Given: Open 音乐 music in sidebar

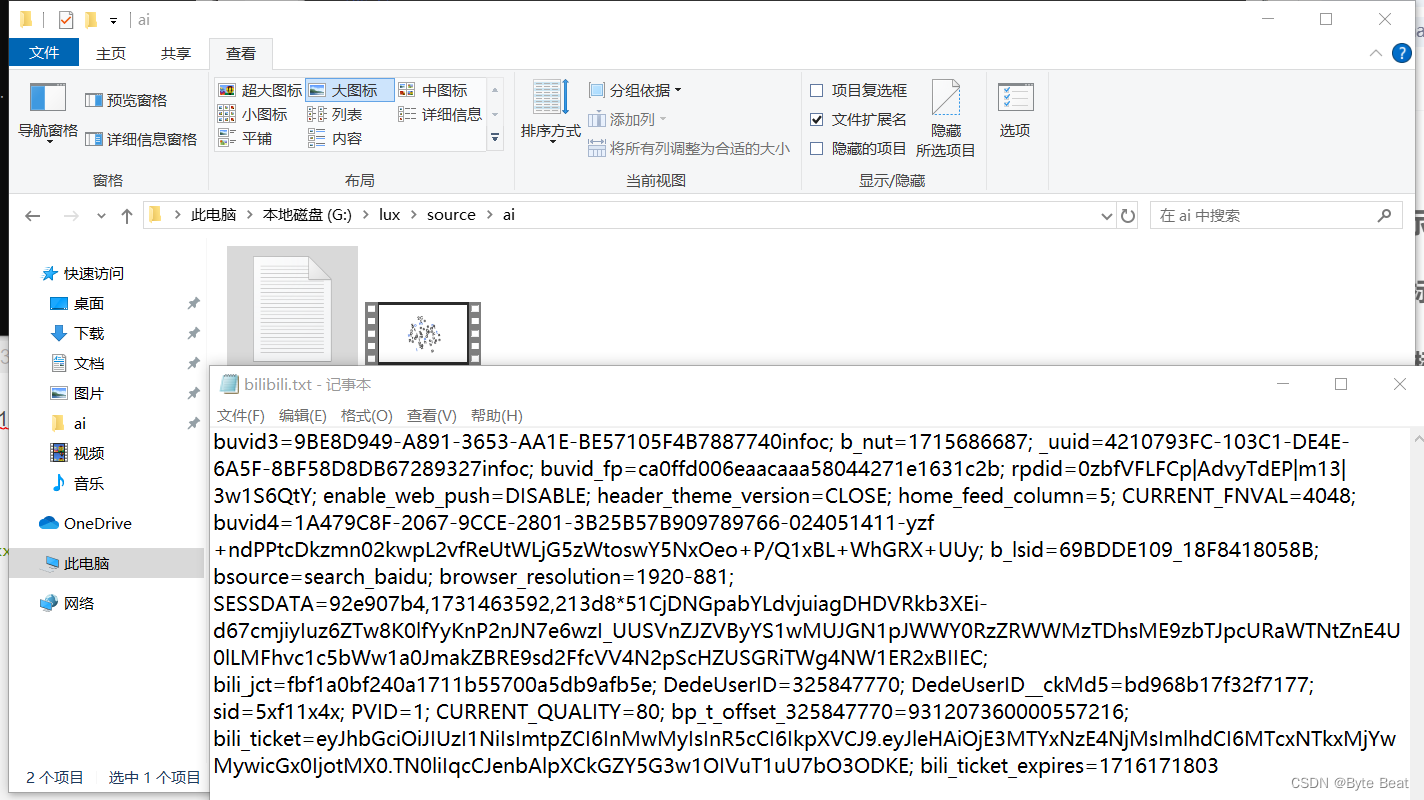Looking at the screenshot, I should pos(89,483).
